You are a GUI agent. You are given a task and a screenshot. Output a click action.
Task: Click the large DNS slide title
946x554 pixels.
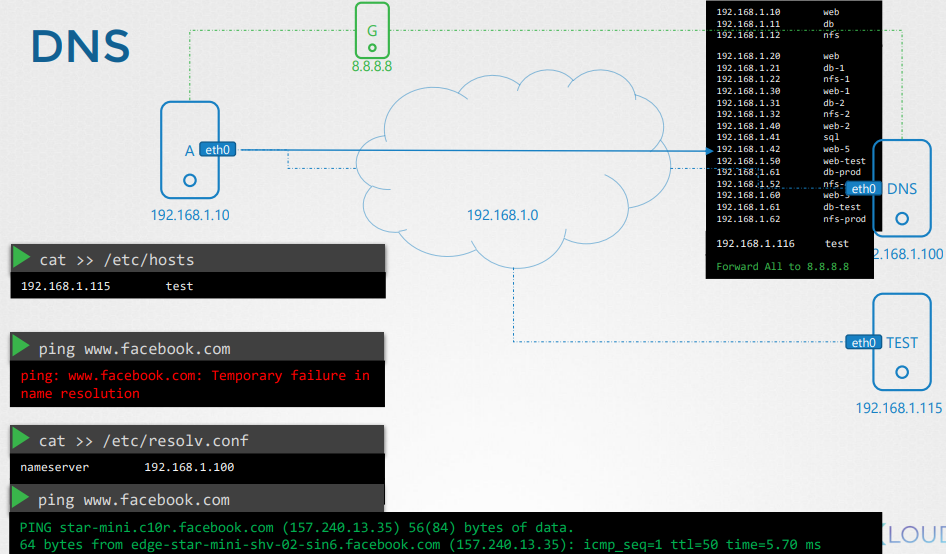pos(80,46)
